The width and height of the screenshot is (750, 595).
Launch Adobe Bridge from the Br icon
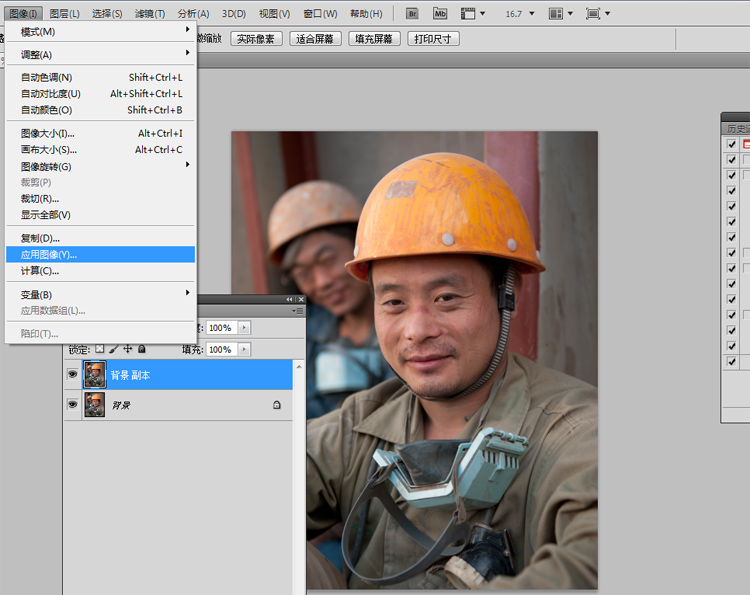click(413, 13)
